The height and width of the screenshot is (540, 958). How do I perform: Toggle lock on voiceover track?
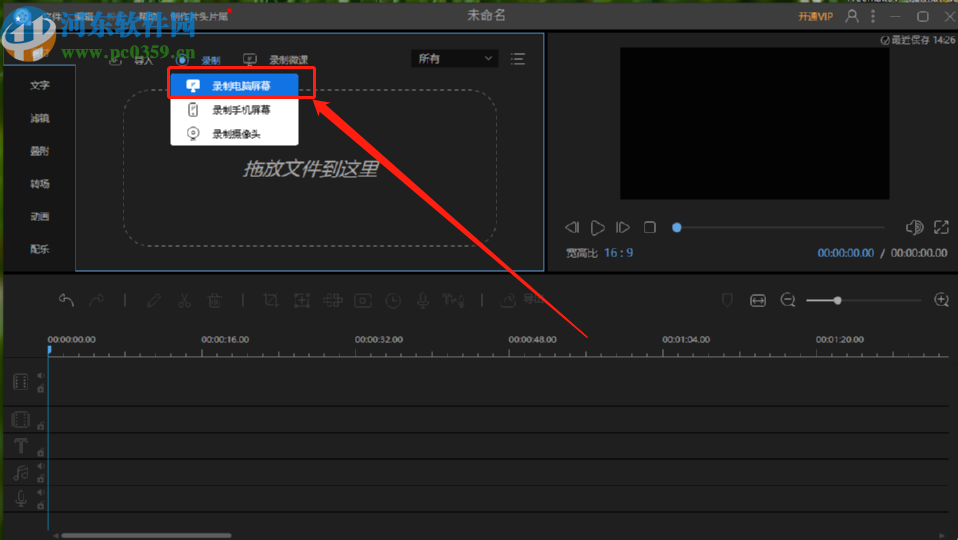(x=41, y=505)
